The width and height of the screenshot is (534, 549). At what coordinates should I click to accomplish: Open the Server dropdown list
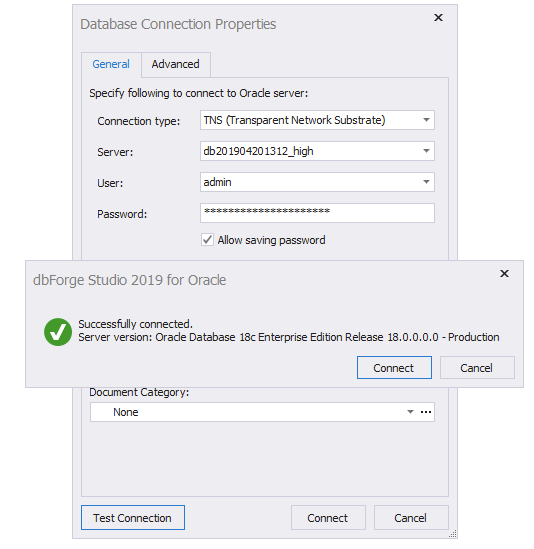point(426,151)
